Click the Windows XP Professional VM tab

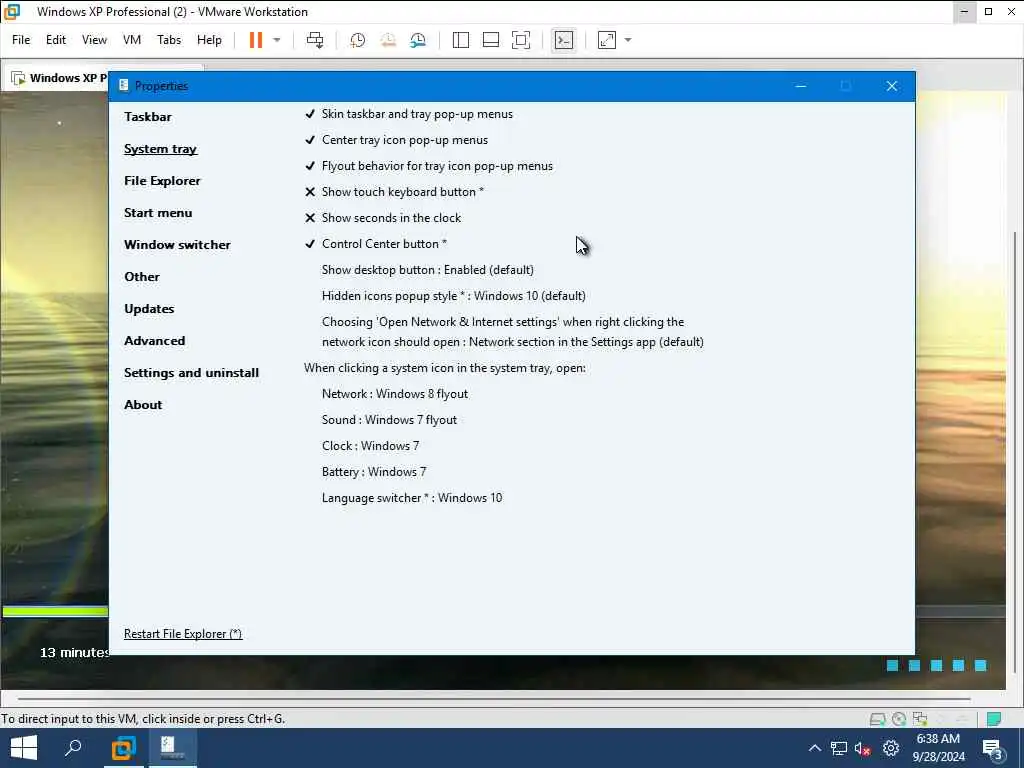[x=60, y=78]
